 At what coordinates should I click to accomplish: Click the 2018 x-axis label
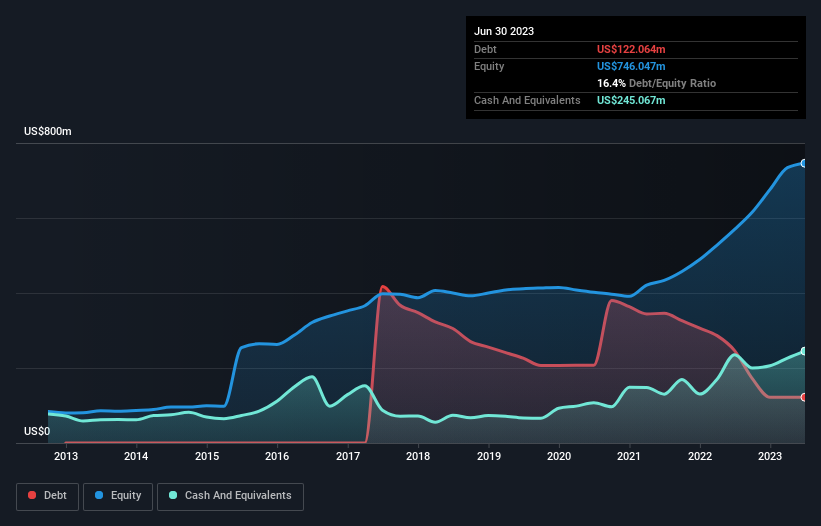[418, 456]
